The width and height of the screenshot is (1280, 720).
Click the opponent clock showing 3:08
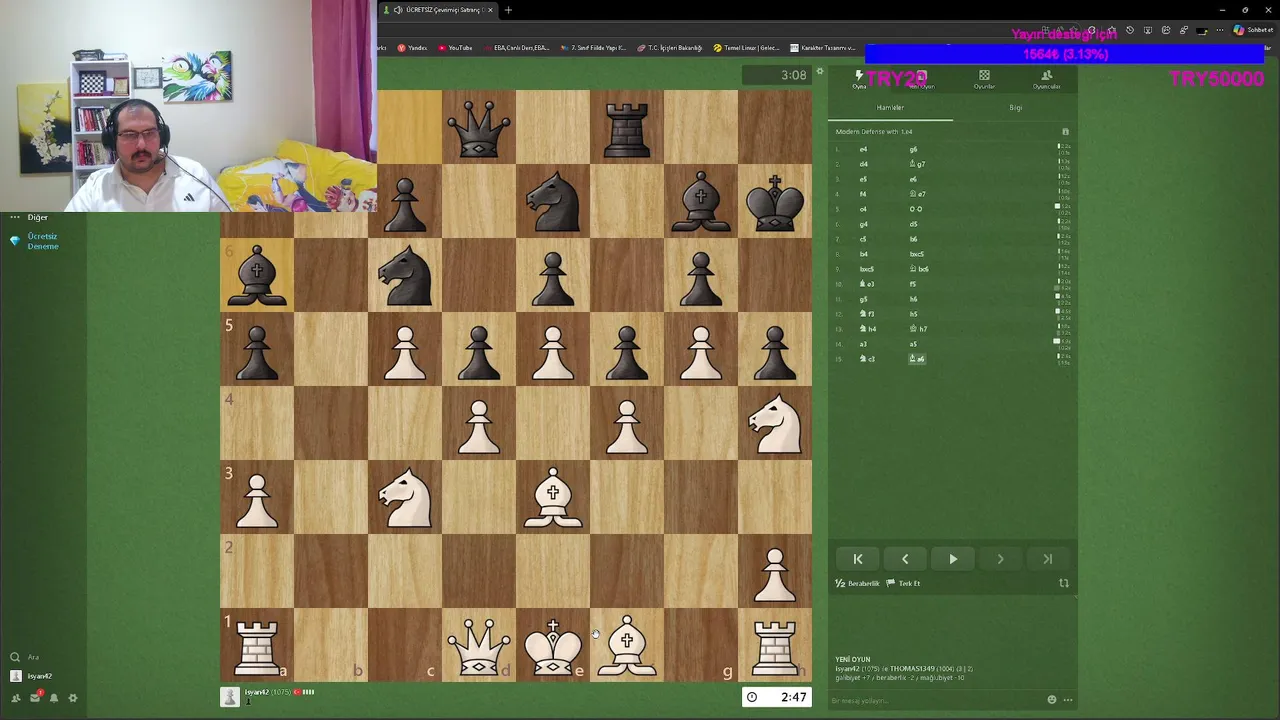pyautogui.click(x=777, y=75)
